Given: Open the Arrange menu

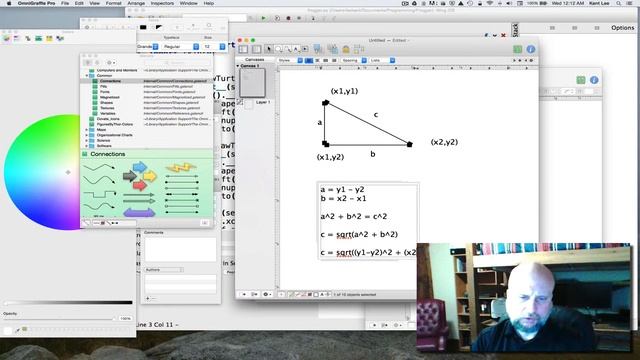Looking at the screenshot, I should click(136, 3).
